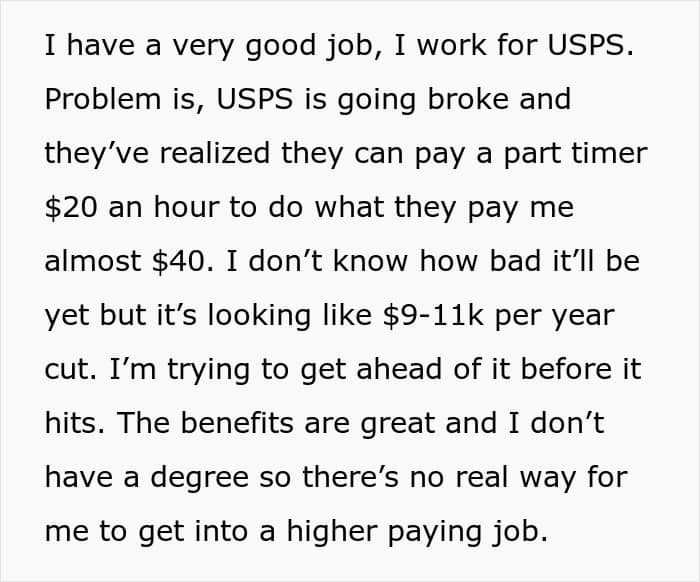This screenshot has height=582, width=700.
Task: Click the phrase "part timer"
Action: (575, 154)
